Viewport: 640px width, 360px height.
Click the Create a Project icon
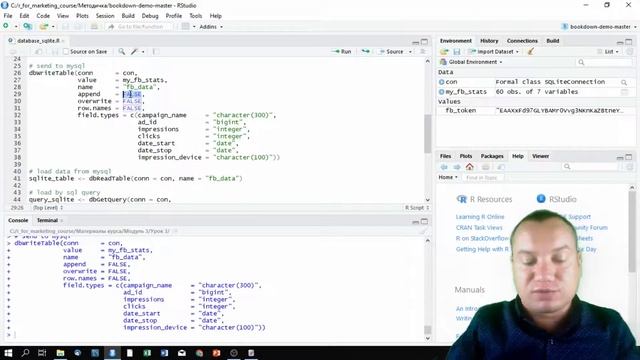tap(27, 27)
